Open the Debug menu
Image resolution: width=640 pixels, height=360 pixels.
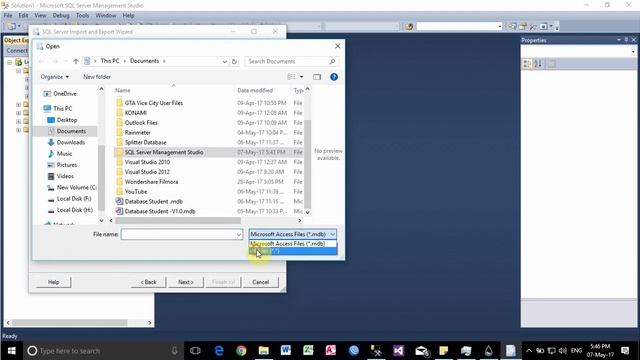[x=61, y=15]
